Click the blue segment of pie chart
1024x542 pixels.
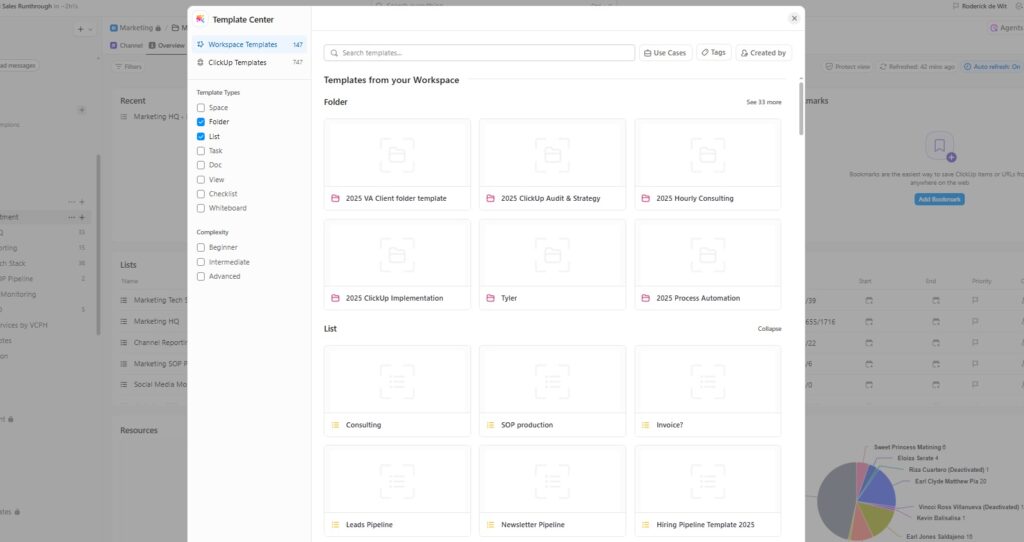click(x=878, y=490)
